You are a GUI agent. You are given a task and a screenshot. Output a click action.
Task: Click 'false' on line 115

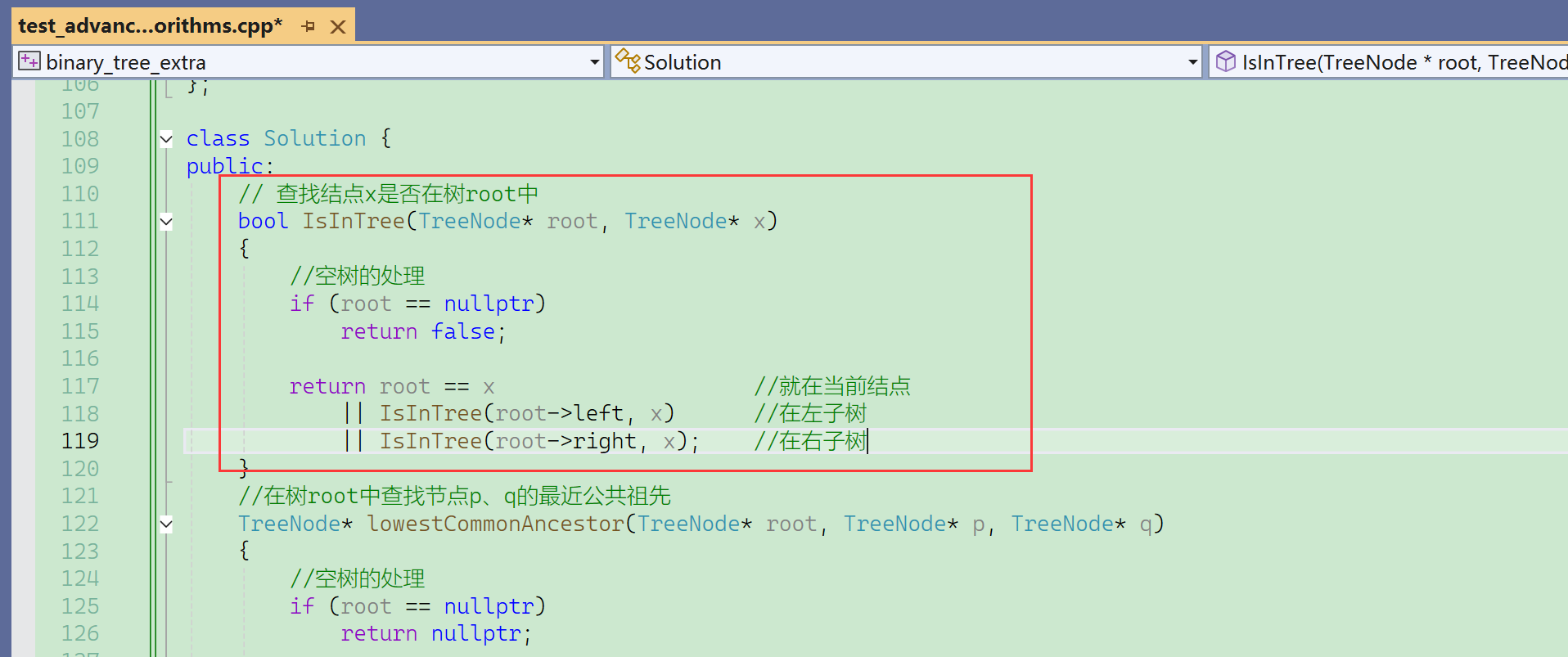click(463, 331)
